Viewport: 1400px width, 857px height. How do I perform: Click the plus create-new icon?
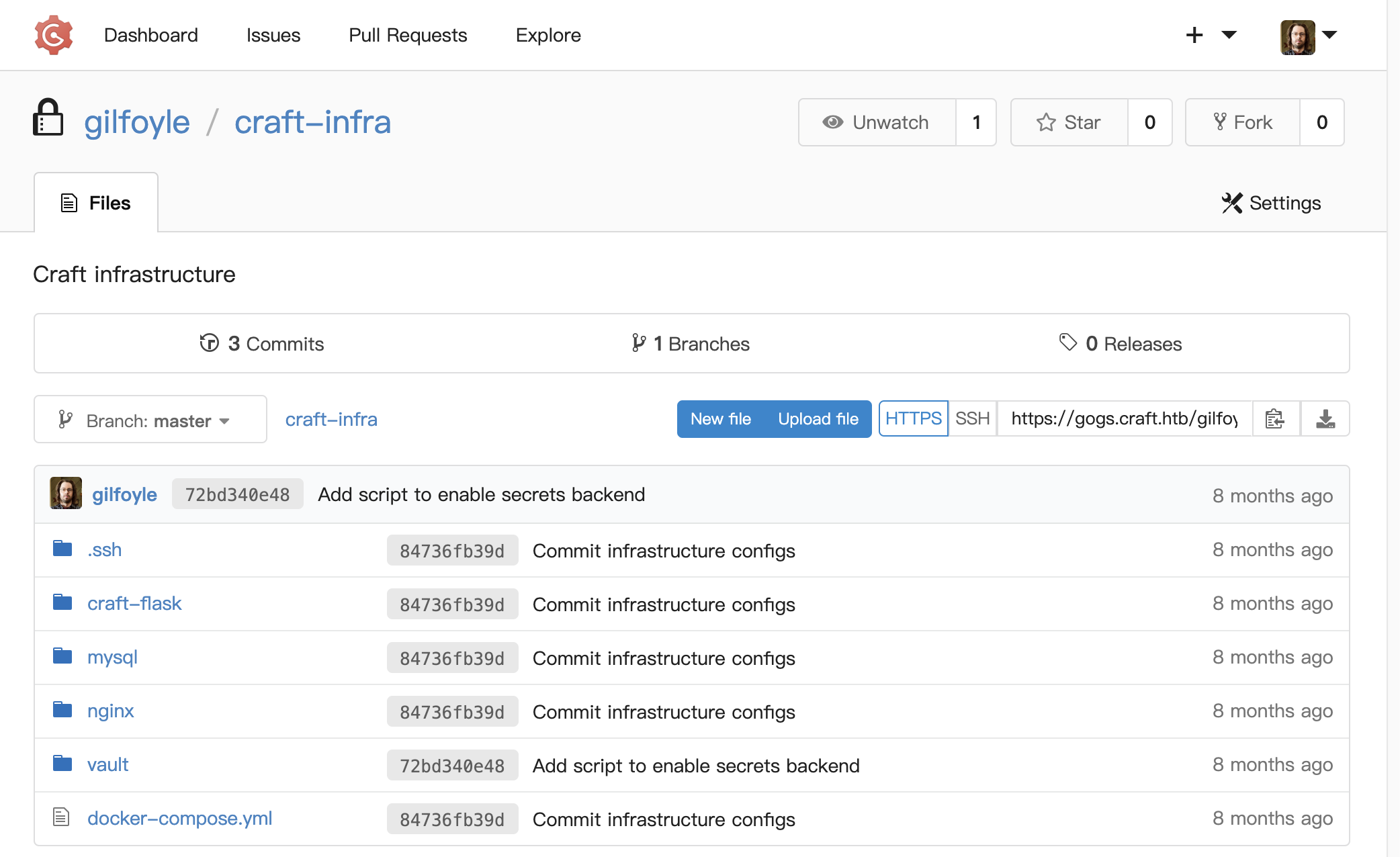(x=1194, y=35)
